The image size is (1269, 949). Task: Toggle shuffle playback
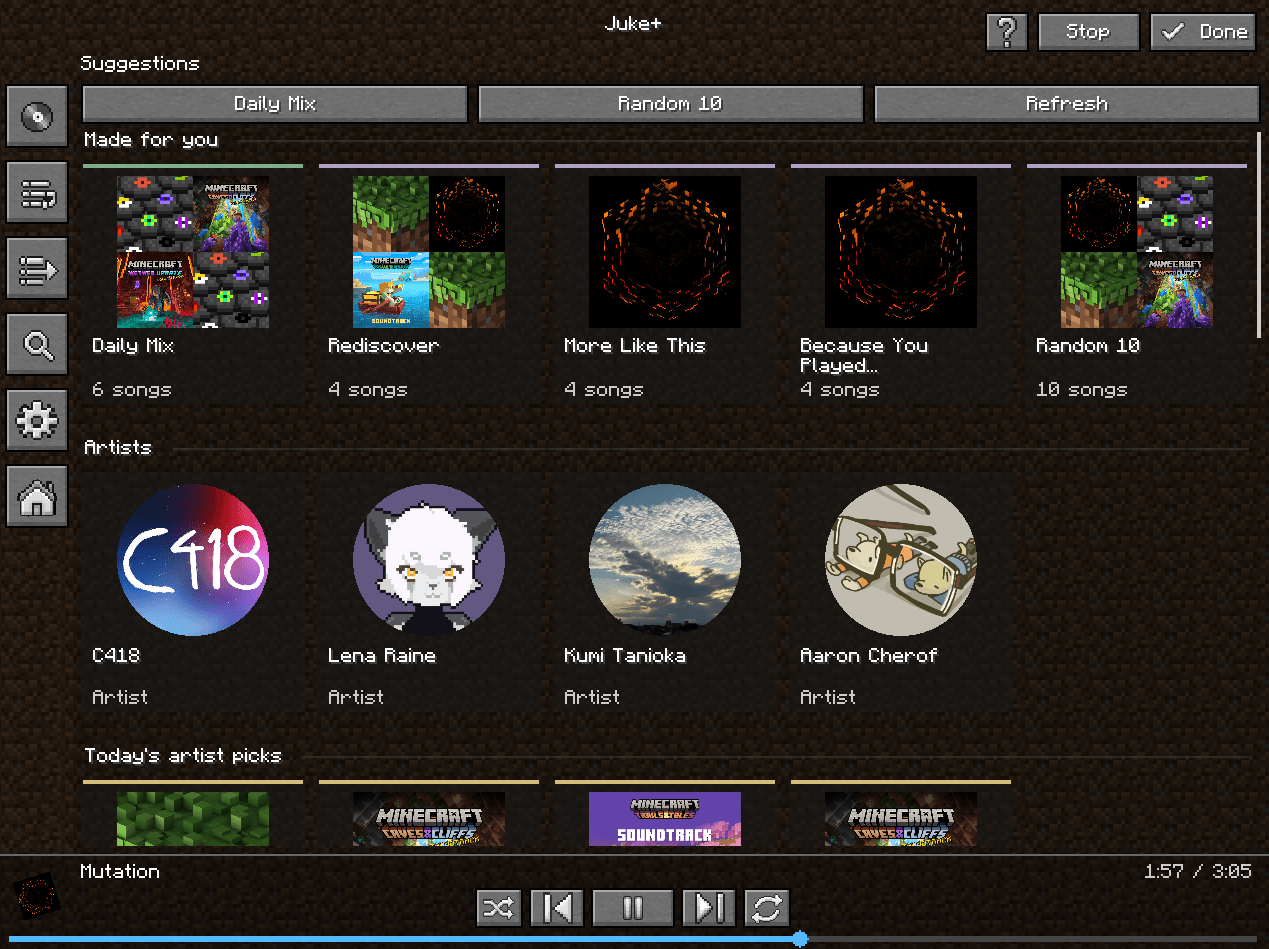(x=499, y=908)
